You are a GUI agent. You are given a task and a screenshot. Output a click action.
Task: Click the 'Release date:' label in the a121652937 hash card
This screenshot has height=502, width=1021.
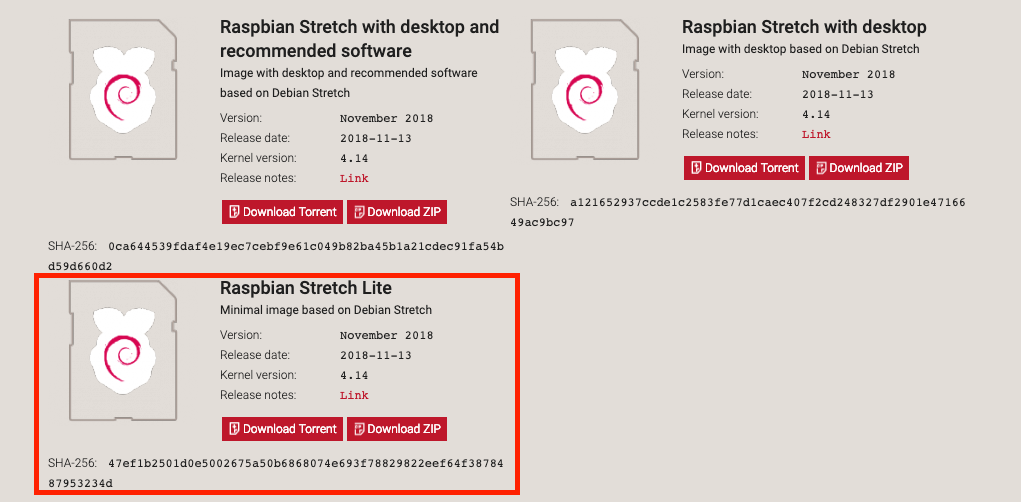(717, 94)
